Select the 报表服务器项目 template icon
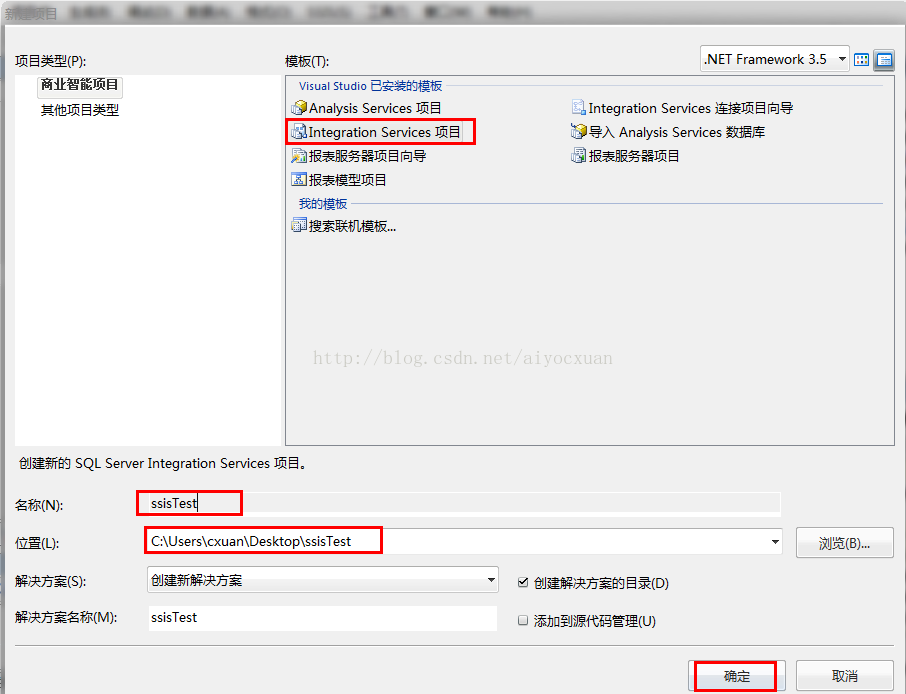906x694 pixels. [x=578, y=155]
